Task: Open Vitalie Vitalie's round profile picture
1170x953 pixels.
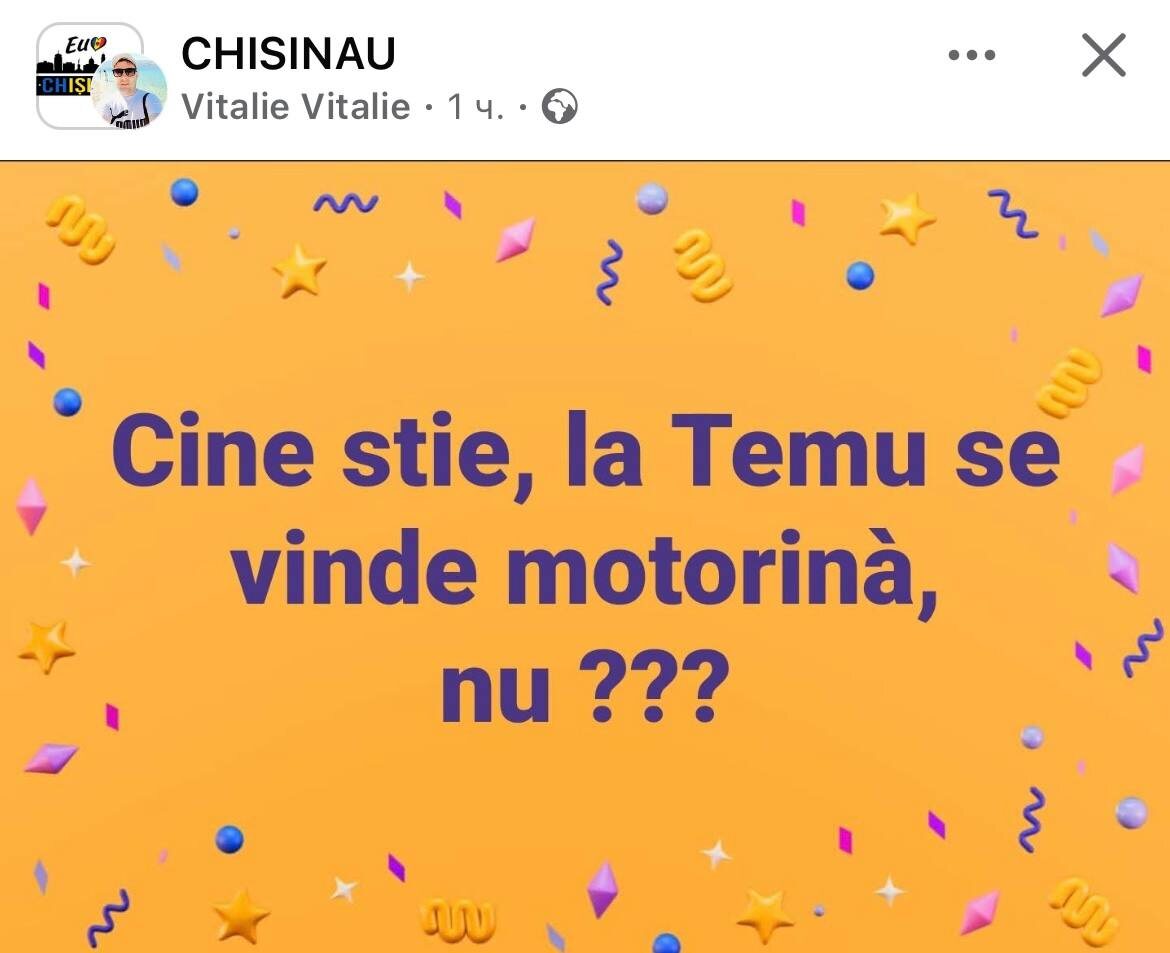Action: (x=130, y=91)
